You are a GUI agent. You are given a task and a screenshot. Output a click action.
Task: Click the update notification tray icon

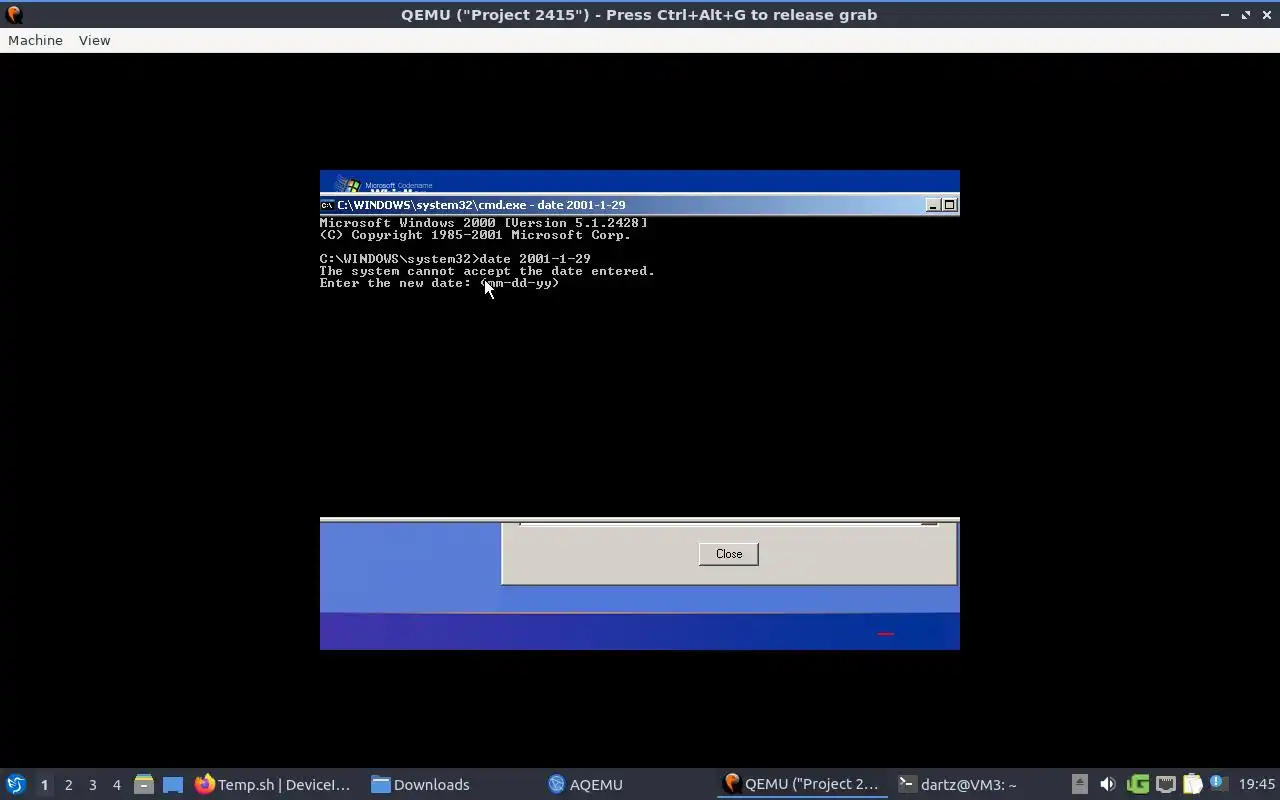pos(1218,783)
